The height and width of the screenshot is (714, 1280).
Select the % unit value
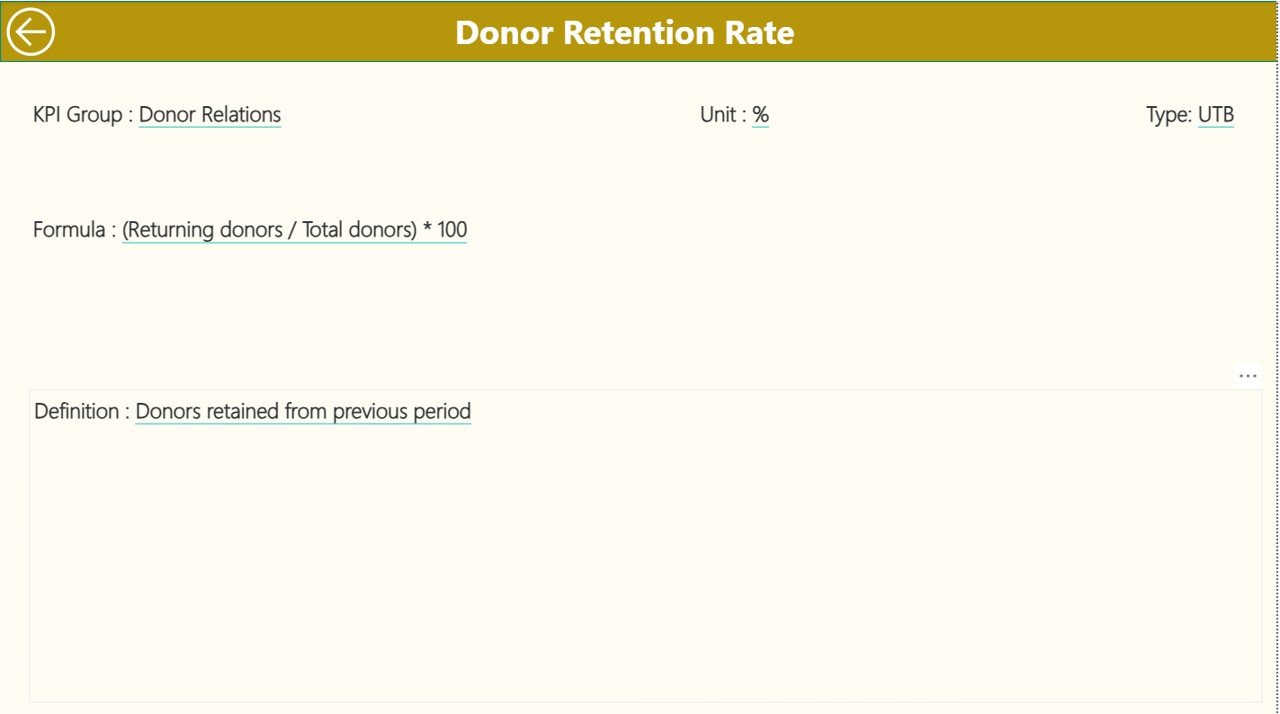point(761,114)
